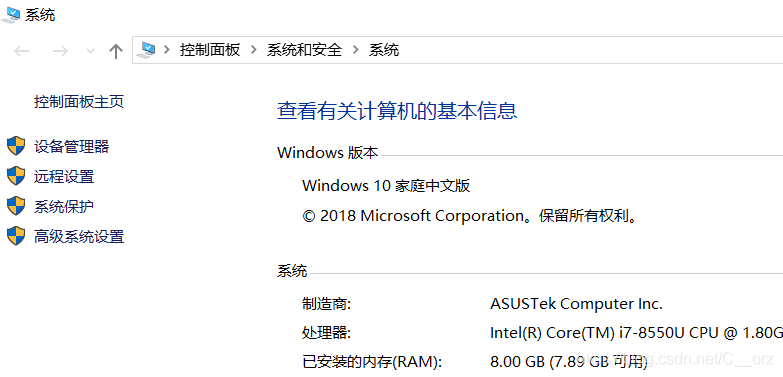Click shield icon beside 系统保护

click(16, 206)
